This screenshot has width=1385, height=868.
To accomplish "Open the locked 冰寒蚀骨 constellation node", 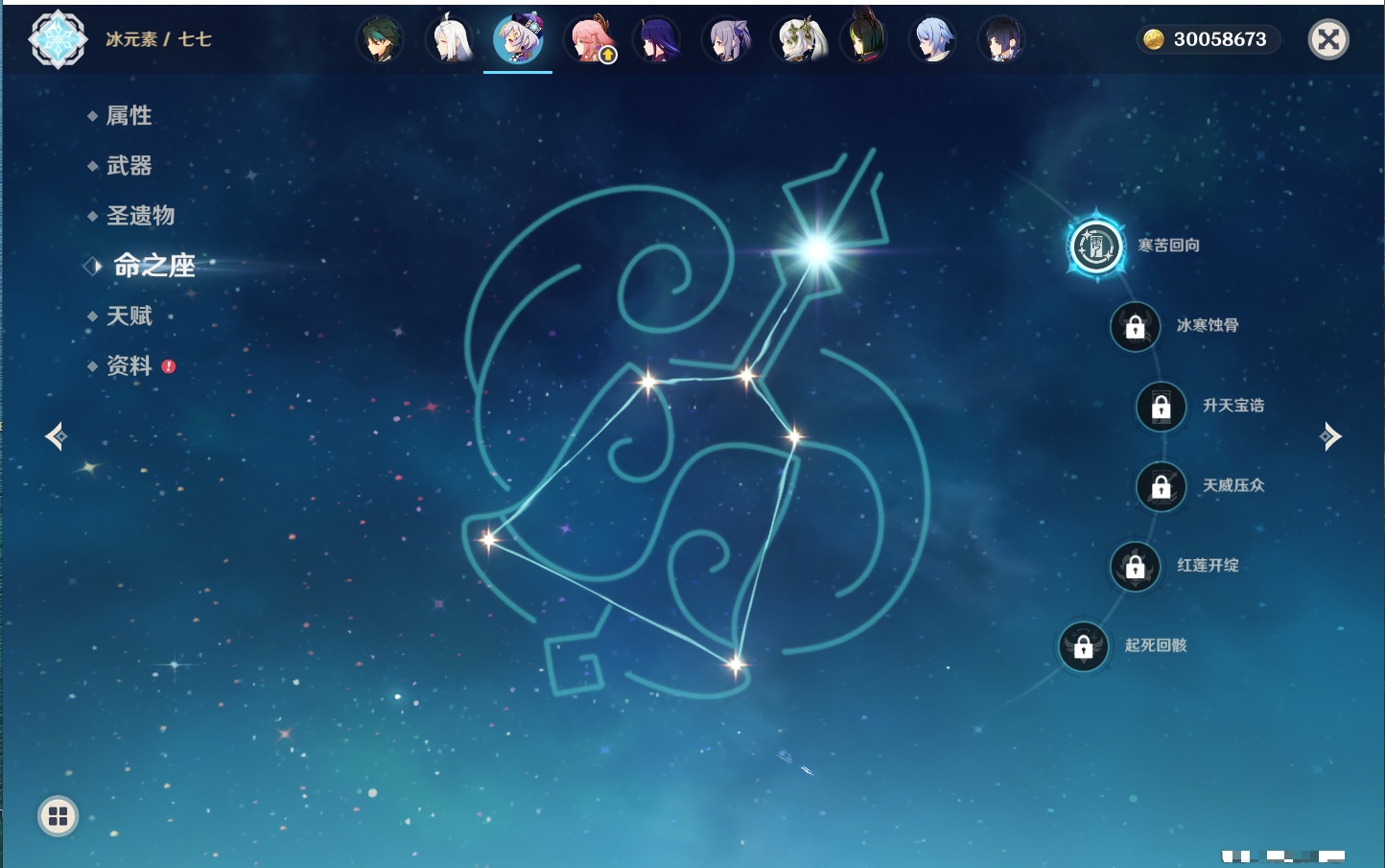I will [1135, 326].
